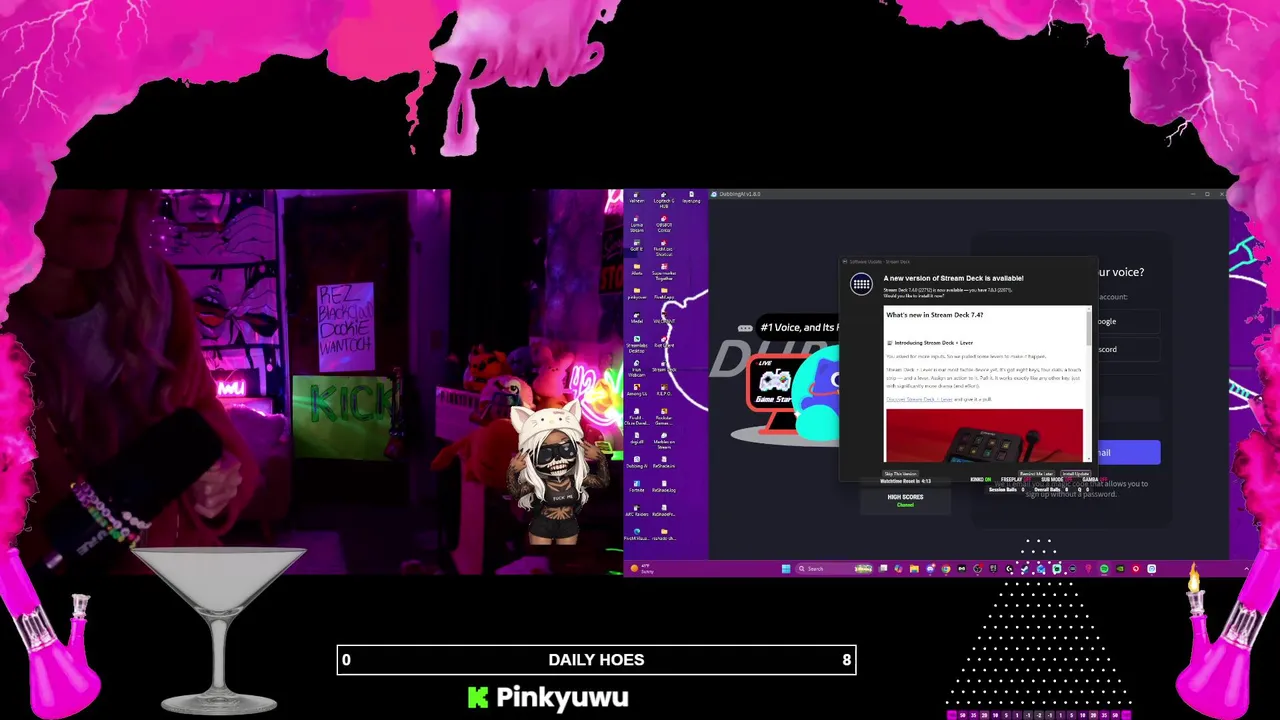The image size is (1280, 720).
Task: Open the Valheim desktop shortcut
Action: tap(636, 198)
